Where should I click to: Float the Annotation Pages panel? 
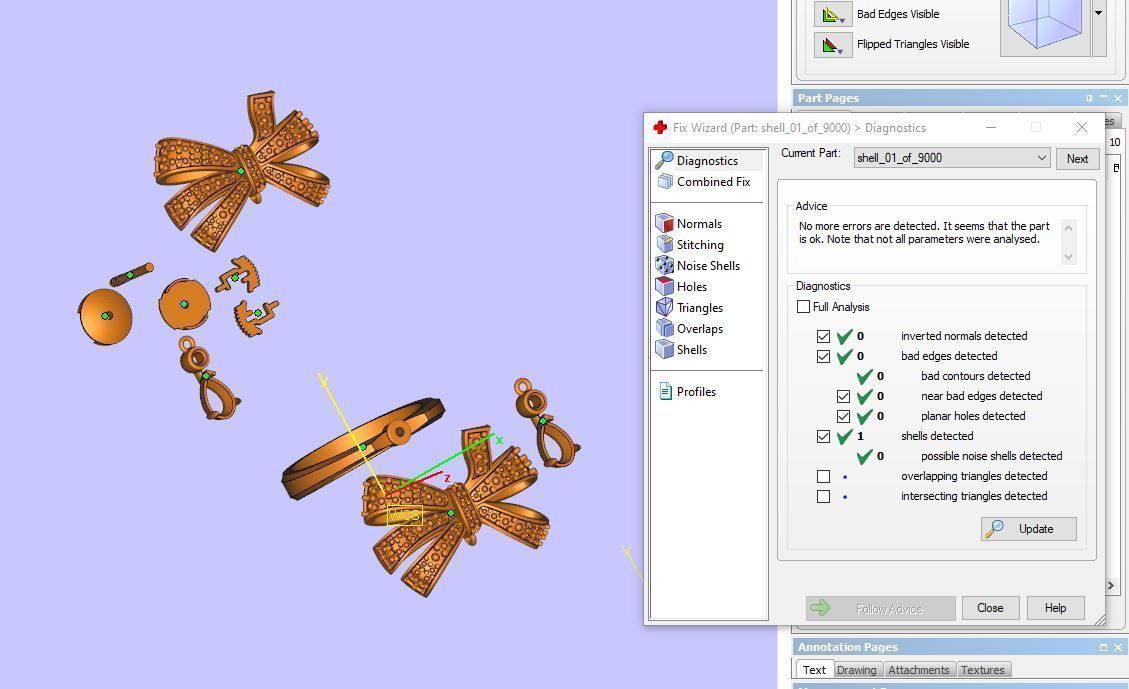1103,647
